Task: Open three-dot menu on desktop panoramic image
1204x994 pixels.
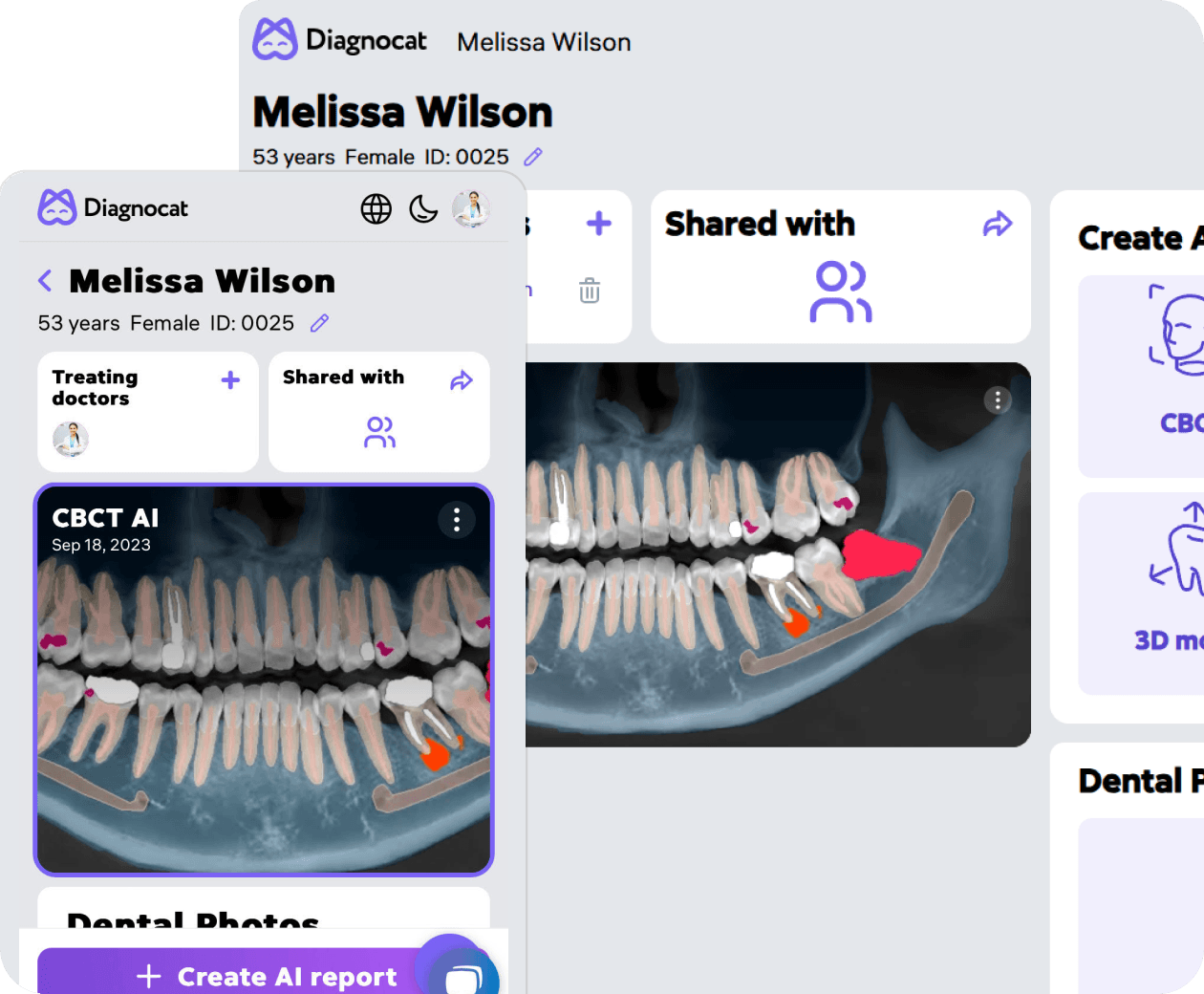Action: coord(998,400)
